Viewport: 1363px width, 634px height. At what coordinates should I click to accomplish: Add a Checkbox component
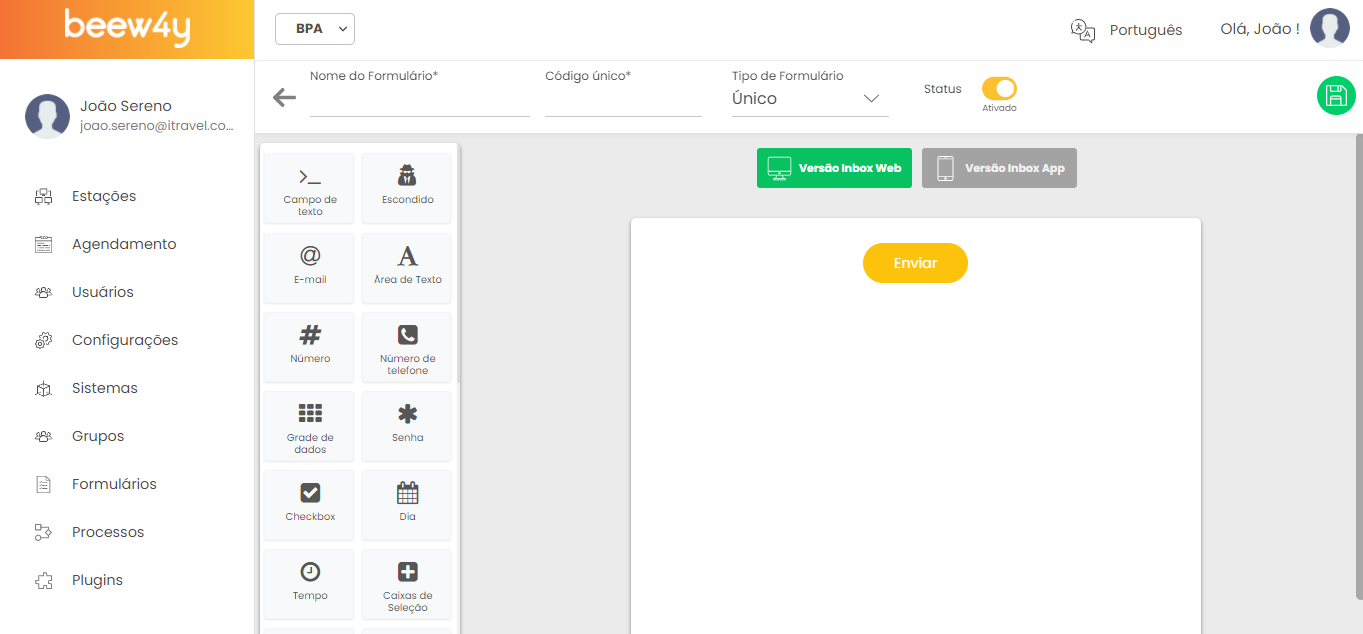pos(310,504)
